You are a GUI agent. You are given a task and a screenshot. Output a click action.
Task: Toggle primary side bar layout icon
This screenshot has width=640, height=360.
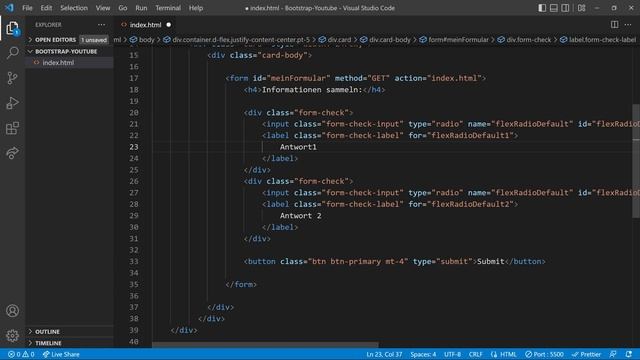tap(542, 8)
